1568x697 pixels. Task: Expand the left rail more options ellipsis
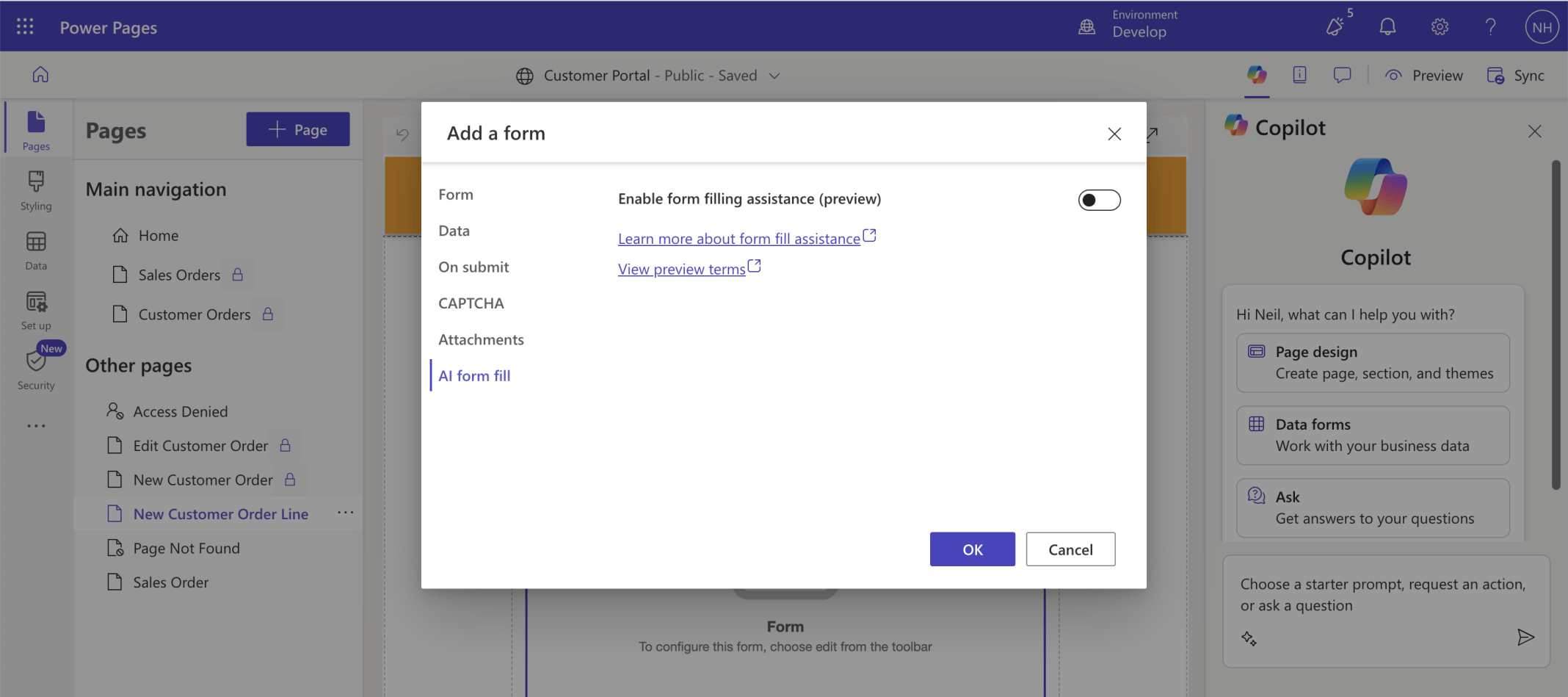pos(36,426)
